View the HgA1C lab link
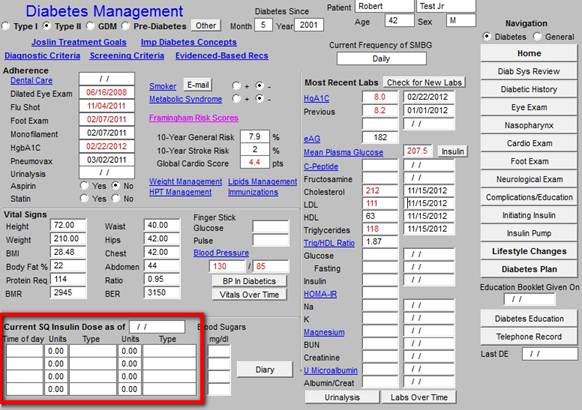Image resolution: width=582 pixels, height=410 pixels. coord(316,98)
